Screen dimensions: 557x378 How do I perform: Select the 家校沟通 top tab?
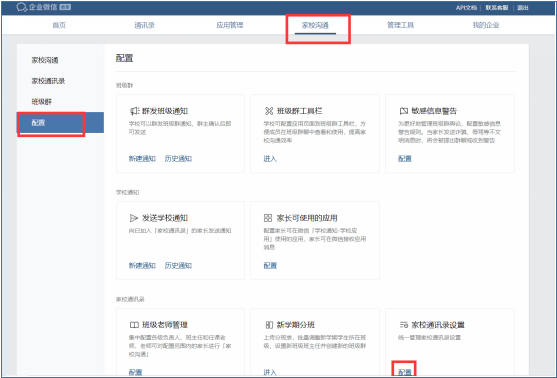315,25
